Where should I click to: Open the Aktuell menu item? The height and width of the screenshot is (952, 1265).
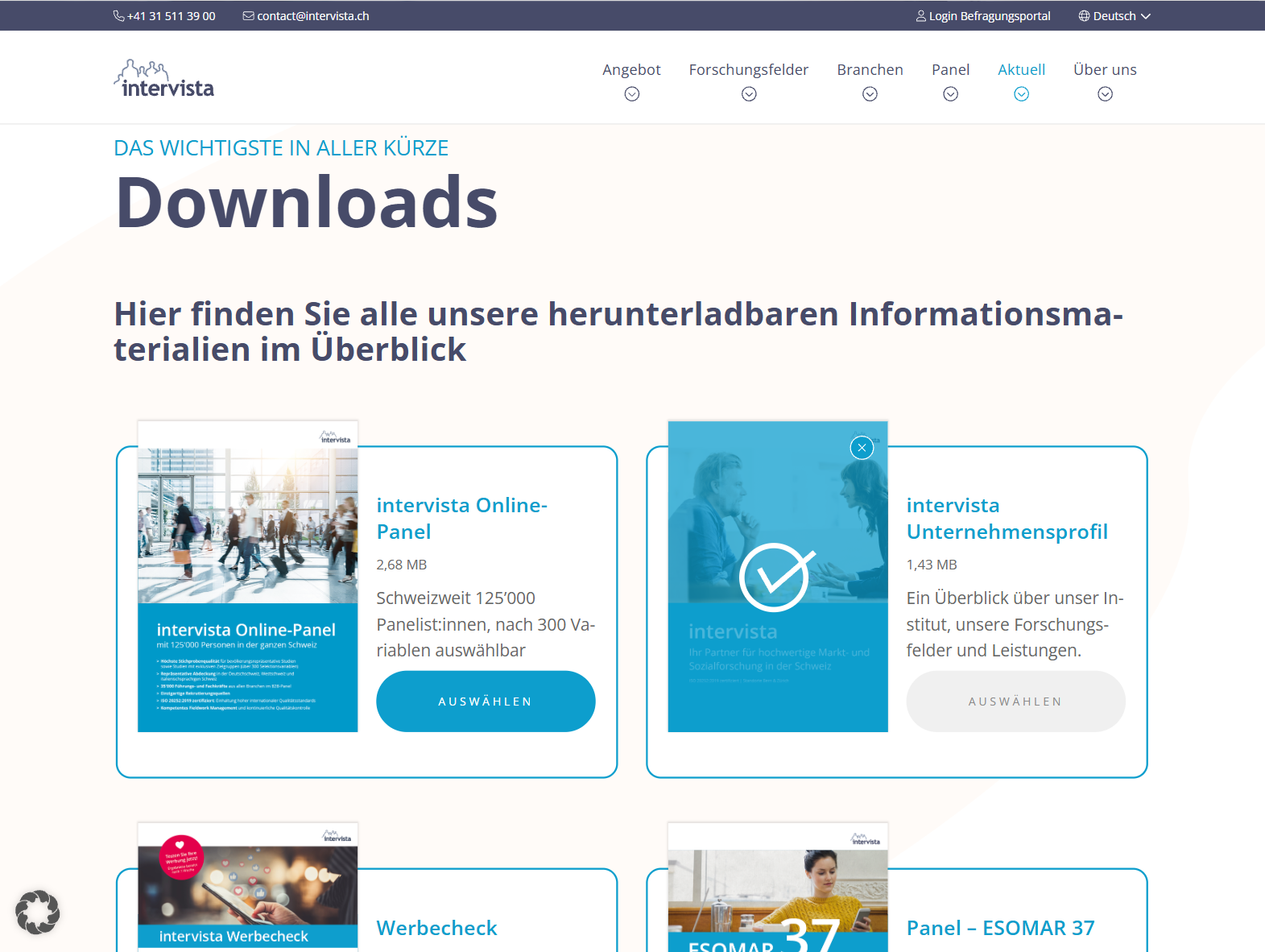tap(1021, 70)
